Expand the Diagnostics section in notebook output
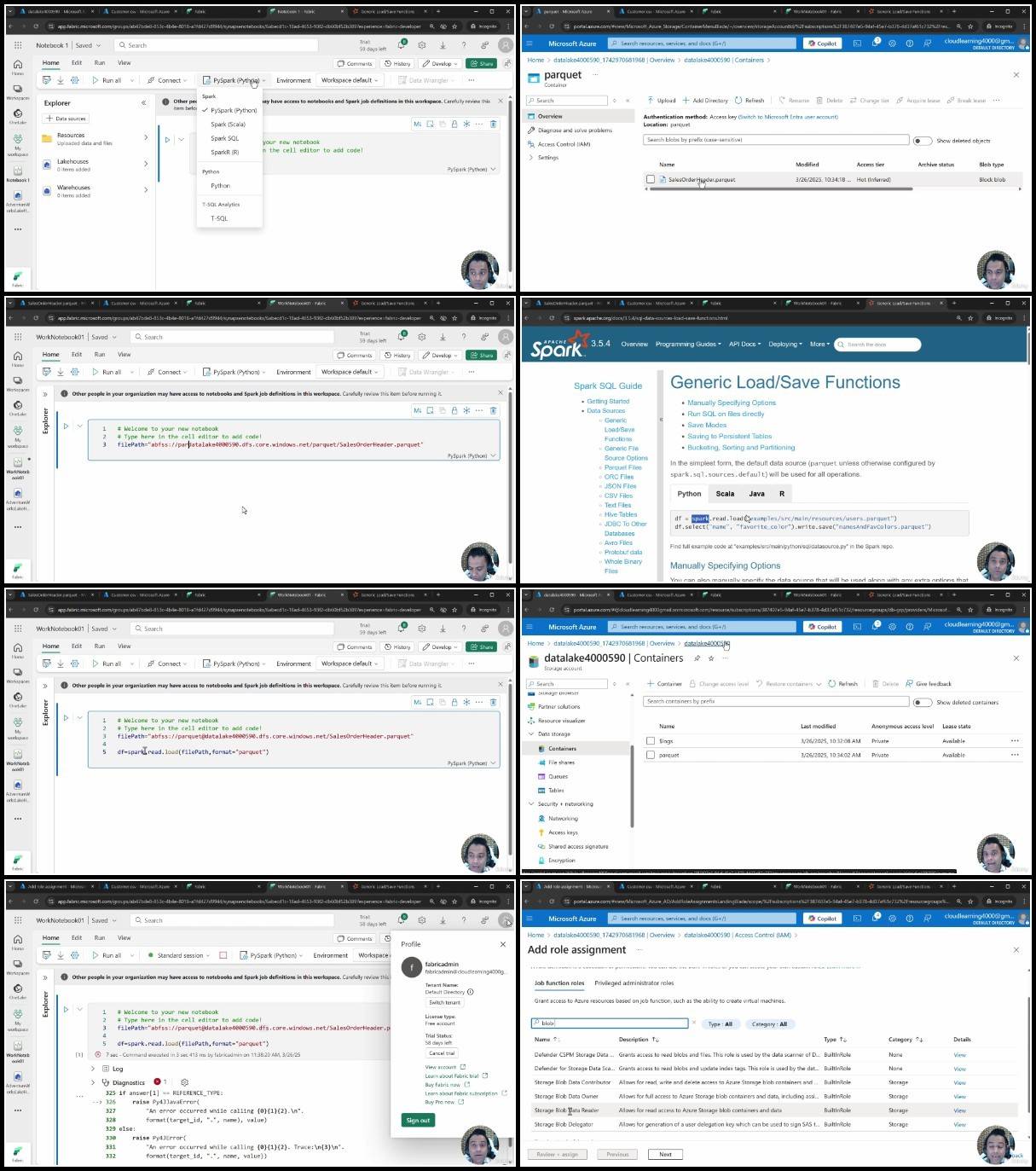Screen dimensions: 1036x1171 tap(93, 1082)
